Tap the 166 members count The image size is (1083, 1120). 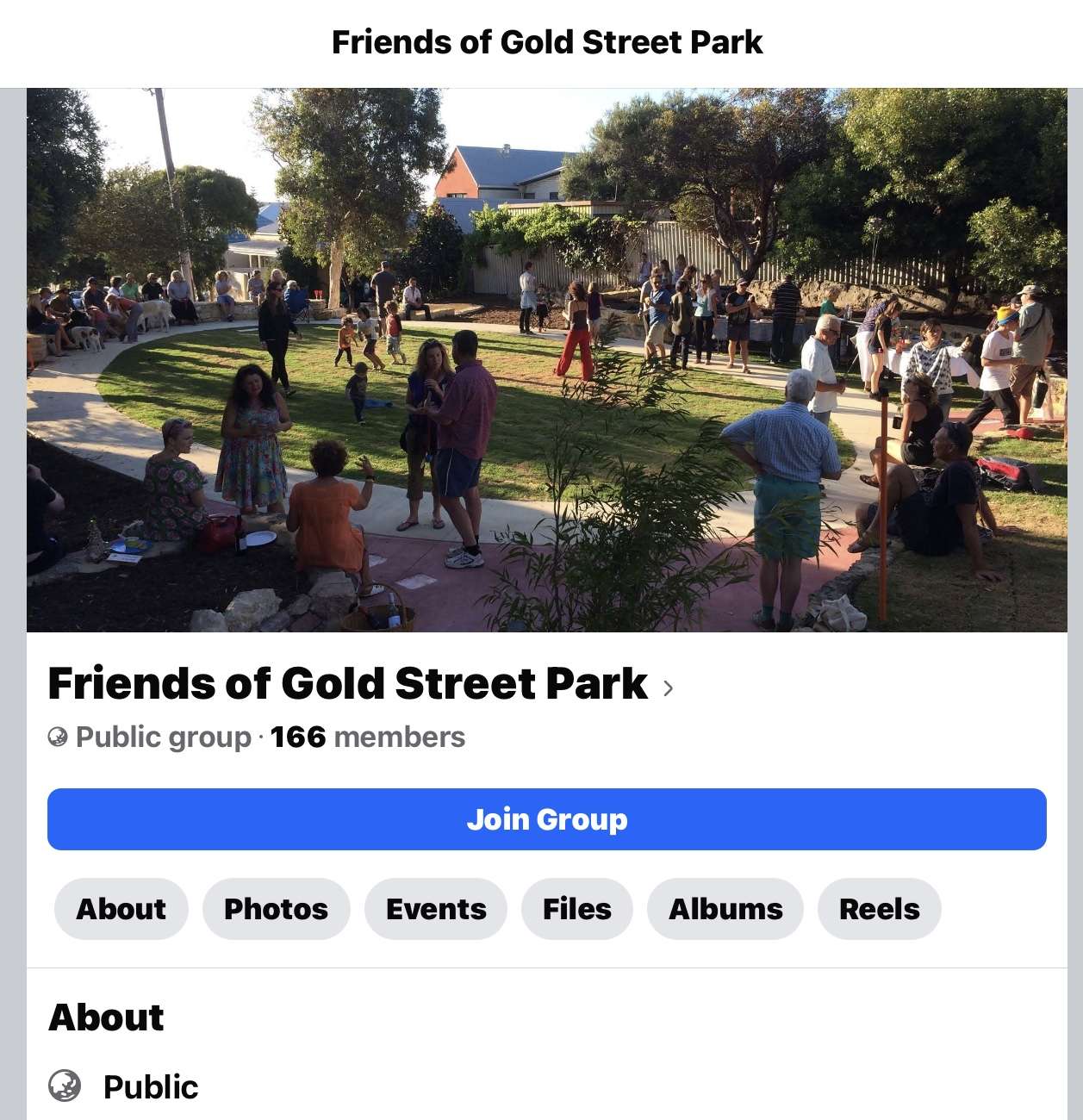tap(367, 737)
